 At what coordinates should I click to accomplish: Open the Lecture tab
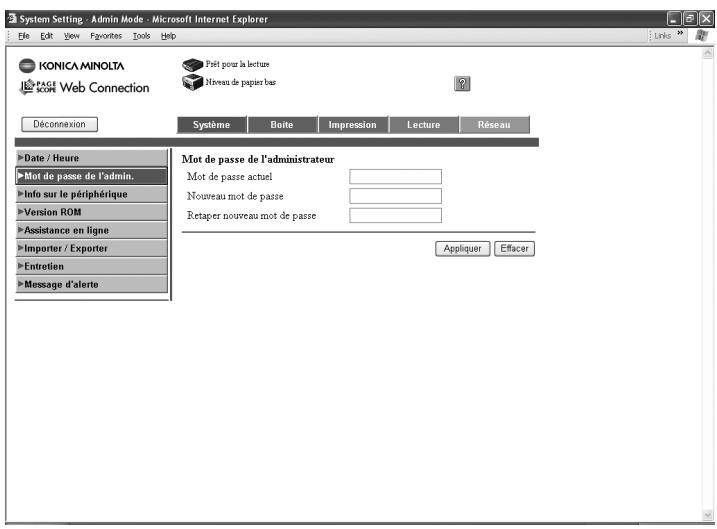pyautogui.click(x=423, y=125)
